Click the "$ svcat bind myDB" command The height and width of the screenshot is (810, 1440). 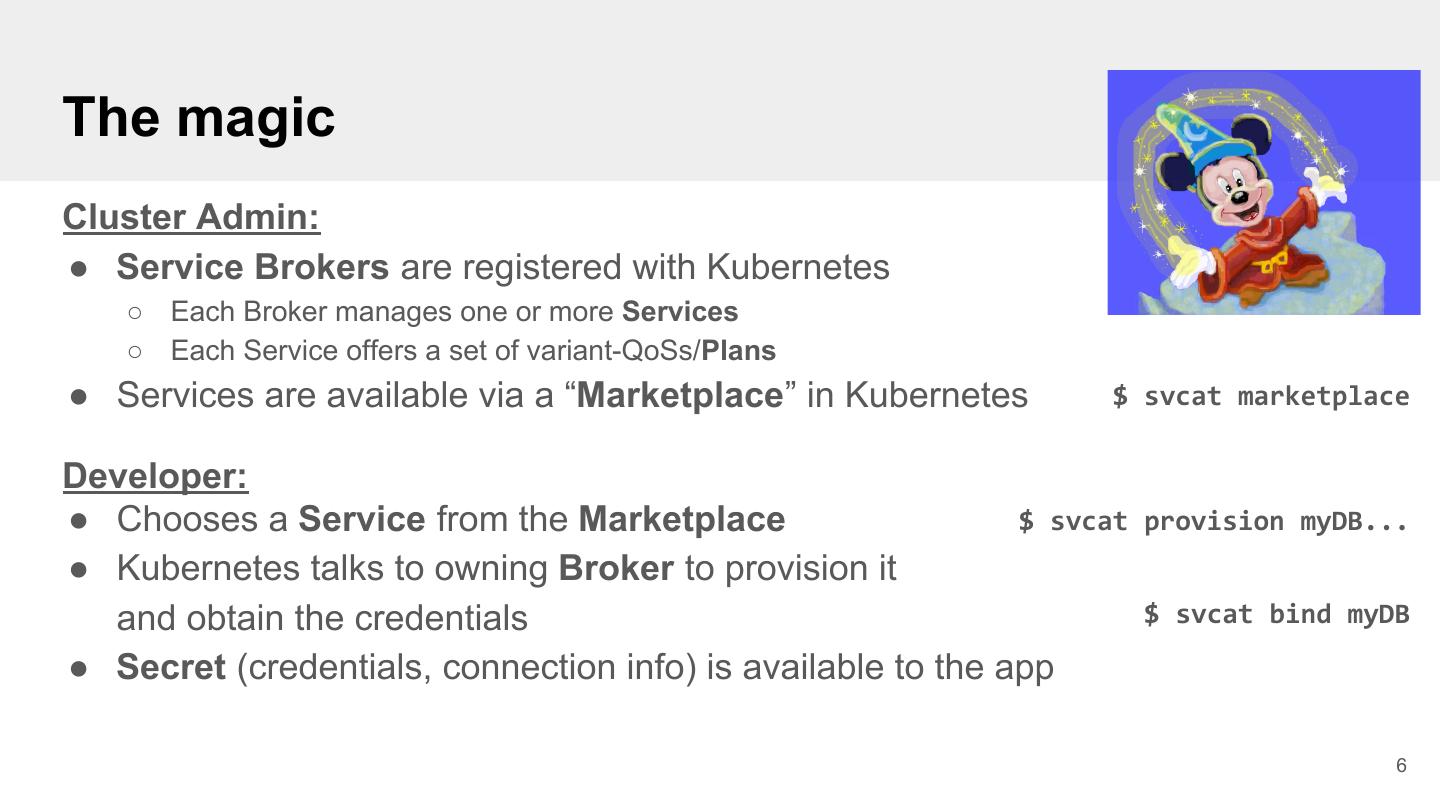coord(1276,614)
